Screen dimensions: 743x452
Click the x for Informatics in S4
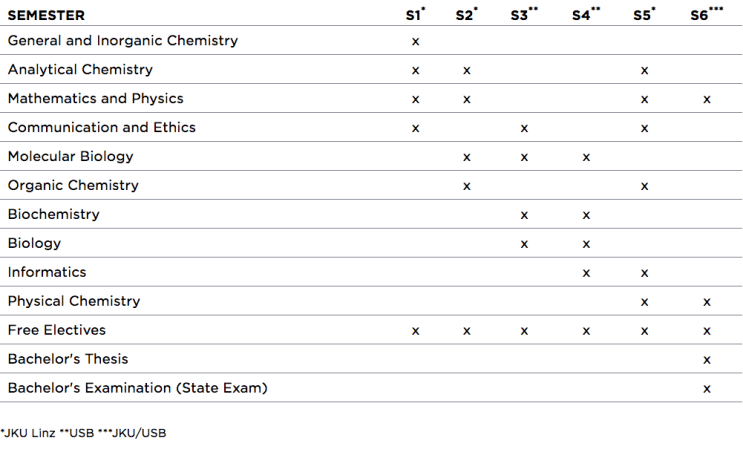pyautogui.click(x=586, y=273)
